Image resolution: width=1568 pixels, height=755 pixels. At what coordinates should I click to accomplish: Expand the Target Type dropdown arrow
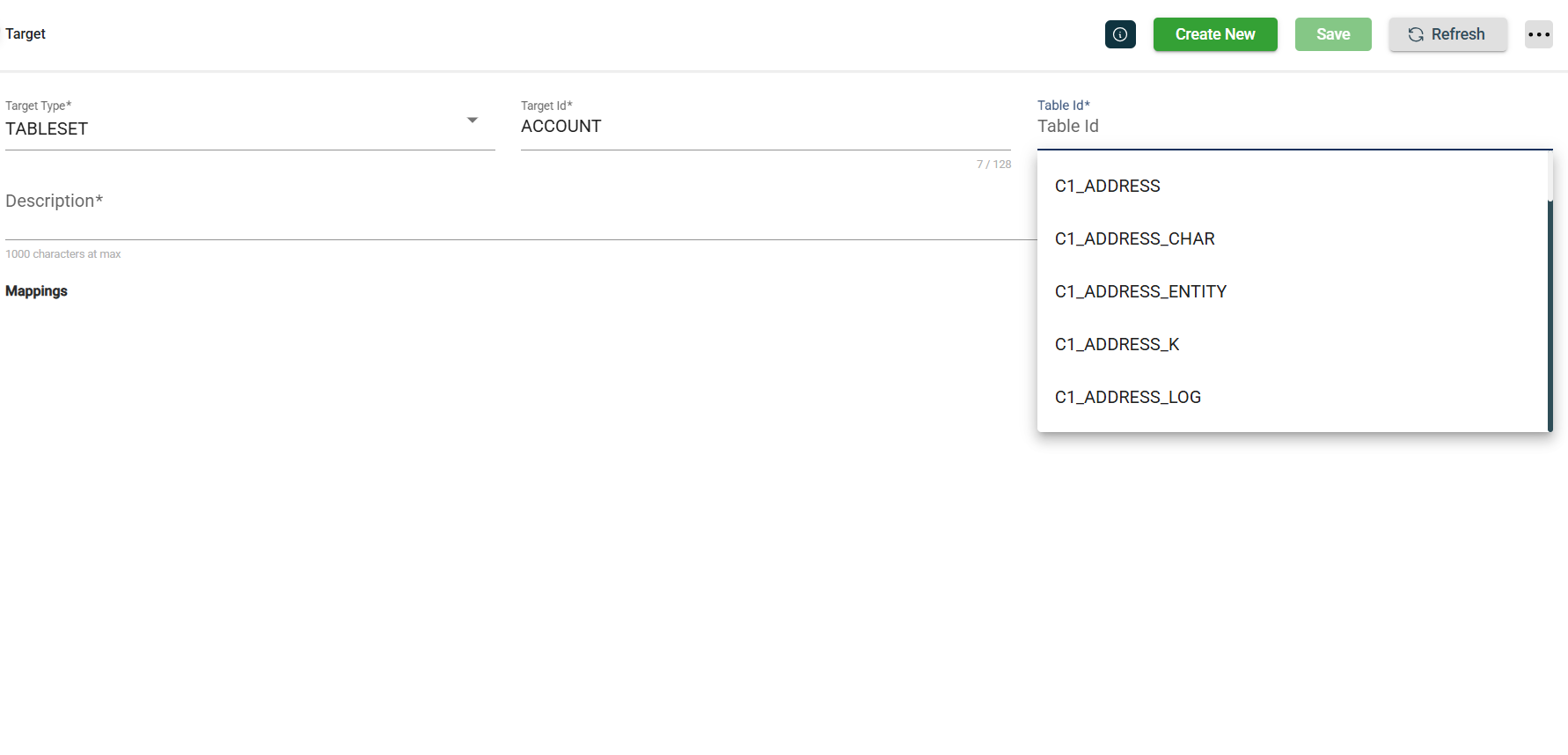coord(473,121)
